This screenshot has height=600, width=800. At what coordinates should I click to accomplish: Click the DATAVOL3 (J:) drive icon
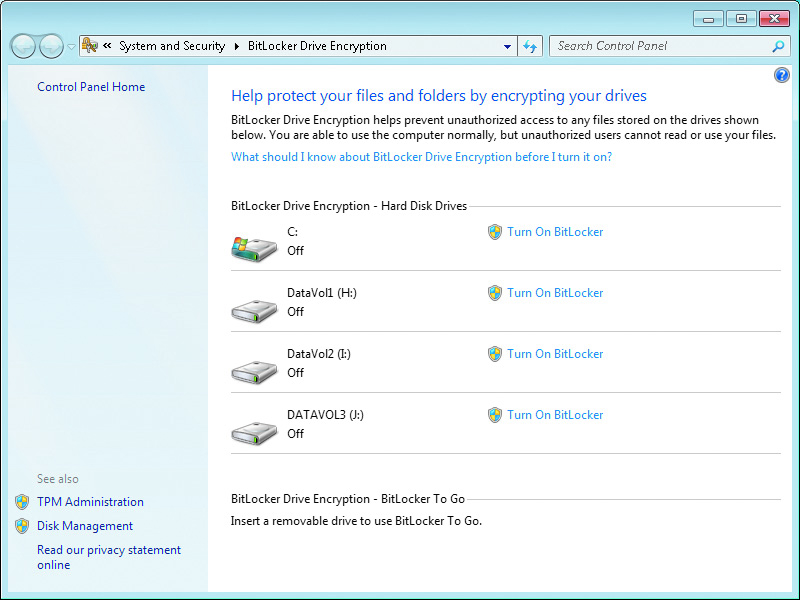pyautogui.click(x=254, y=433)
